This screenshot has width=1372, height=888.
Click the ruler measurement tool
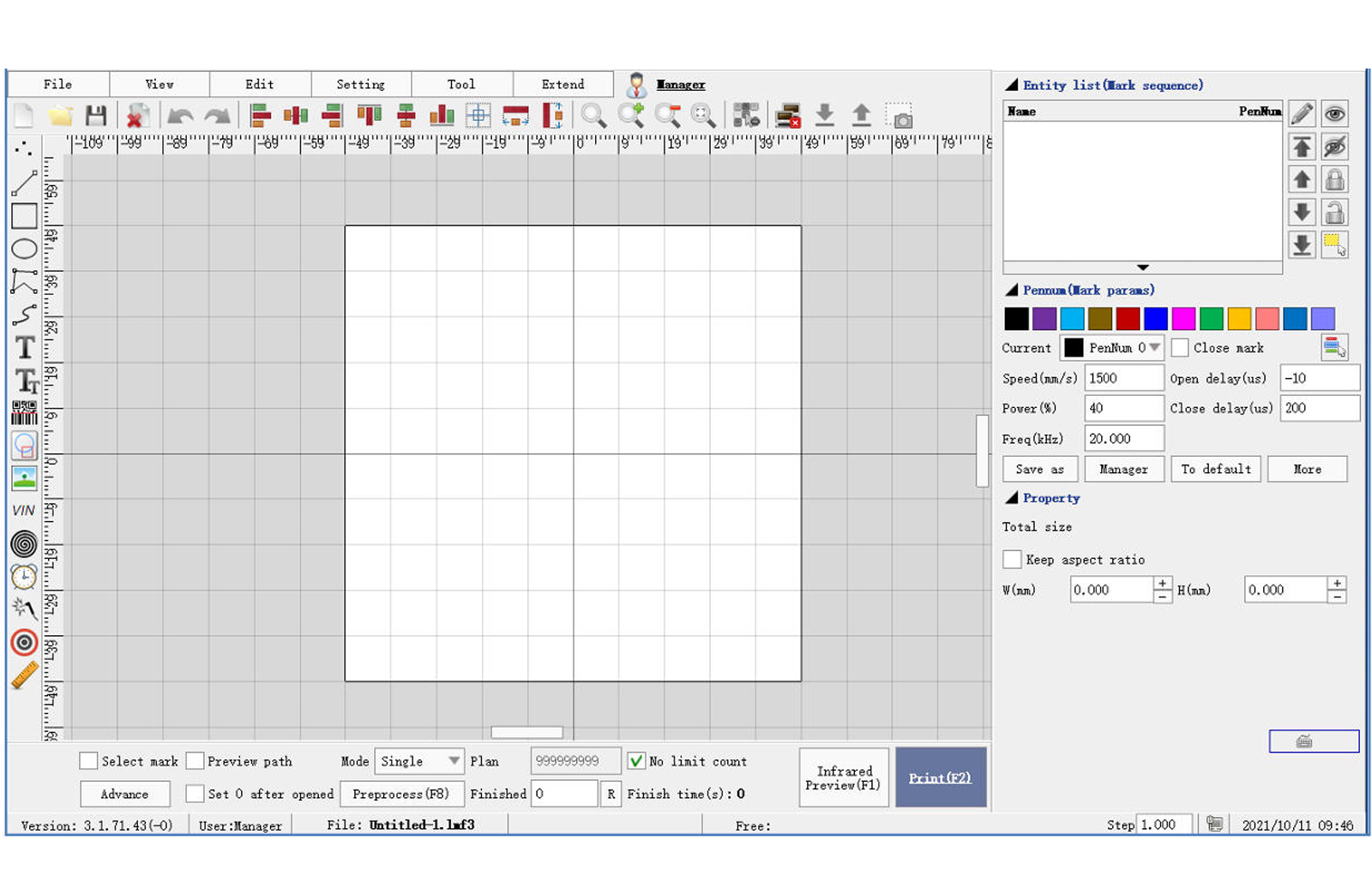point(24,675)
